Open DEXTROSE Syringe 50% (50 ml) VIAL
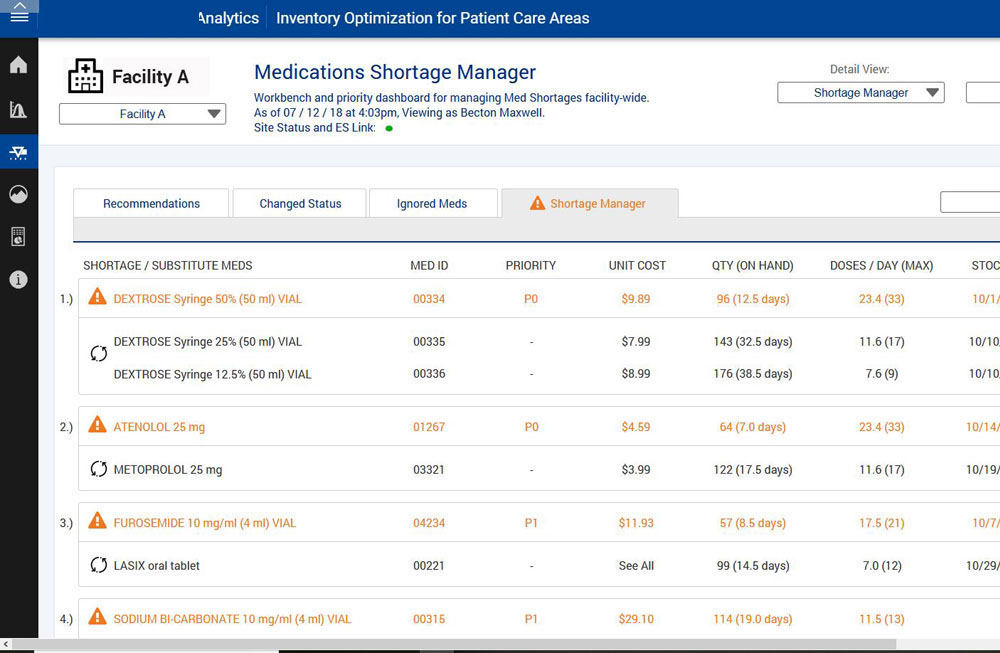The height and width of the screenshot is (653, 1000). point(207,299)
